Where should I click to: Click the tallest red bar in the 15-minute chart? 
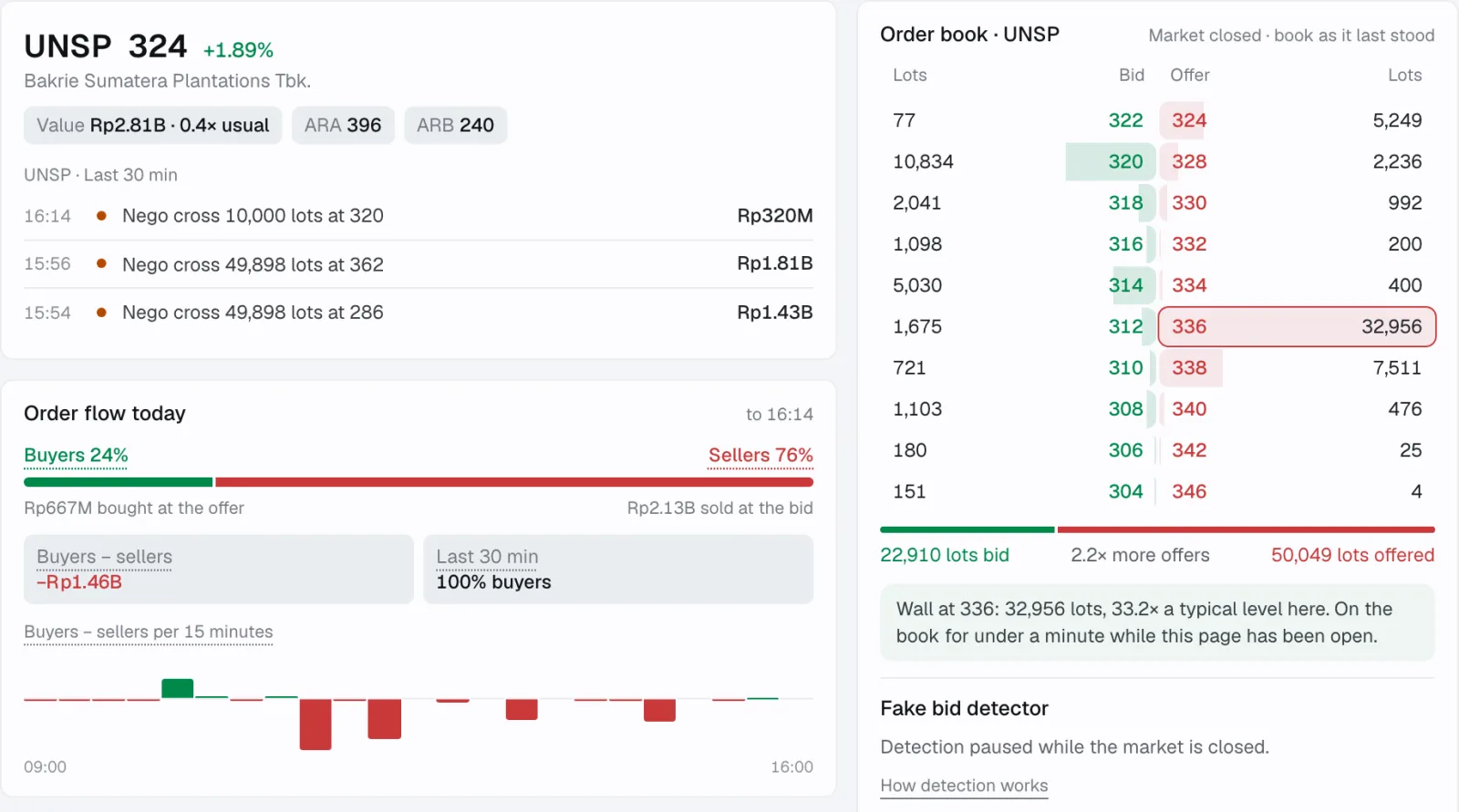[316, 725]
